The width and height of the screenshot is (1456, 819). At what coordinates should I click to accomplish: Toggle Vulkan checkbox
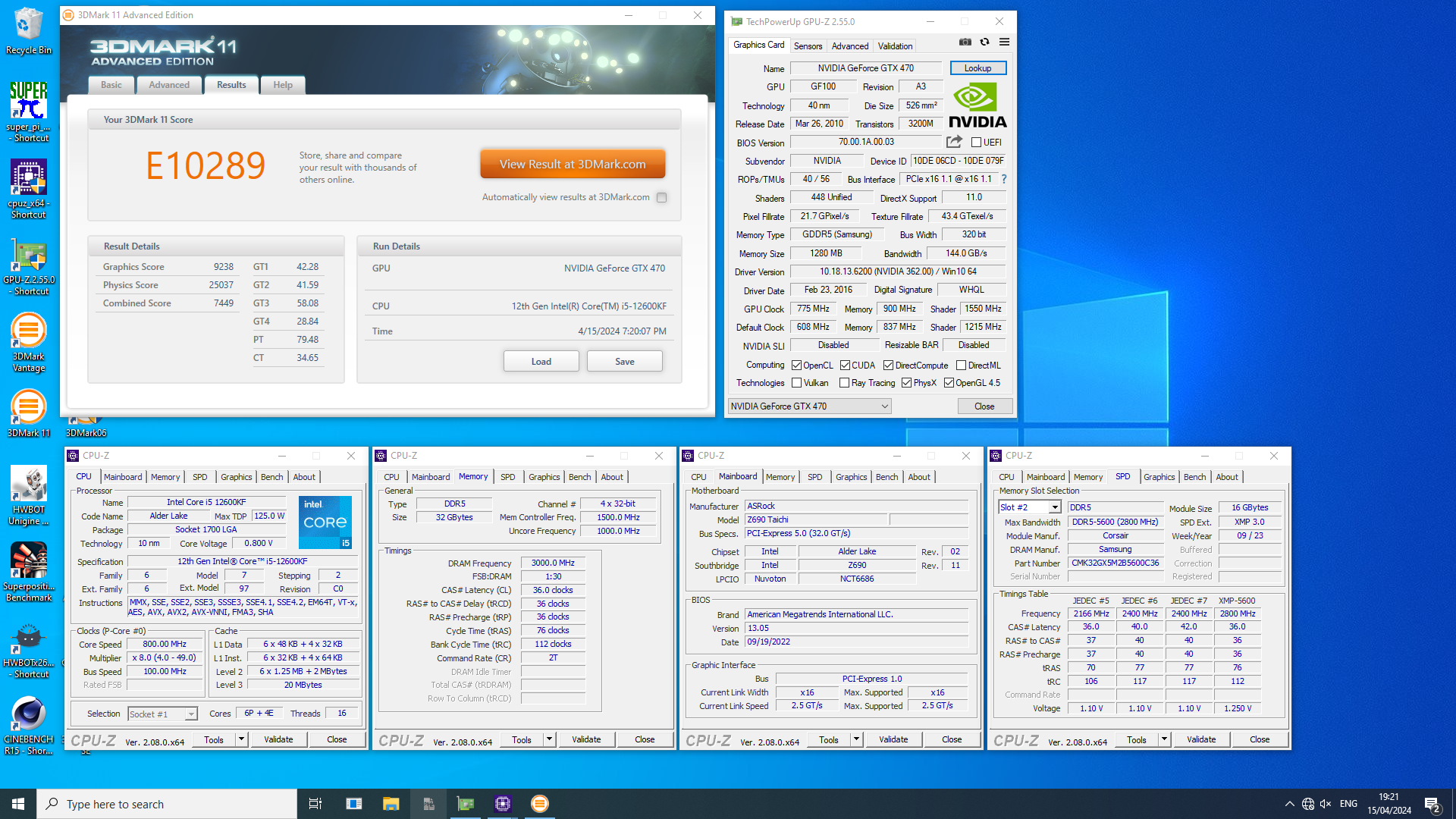coord(797,383)
